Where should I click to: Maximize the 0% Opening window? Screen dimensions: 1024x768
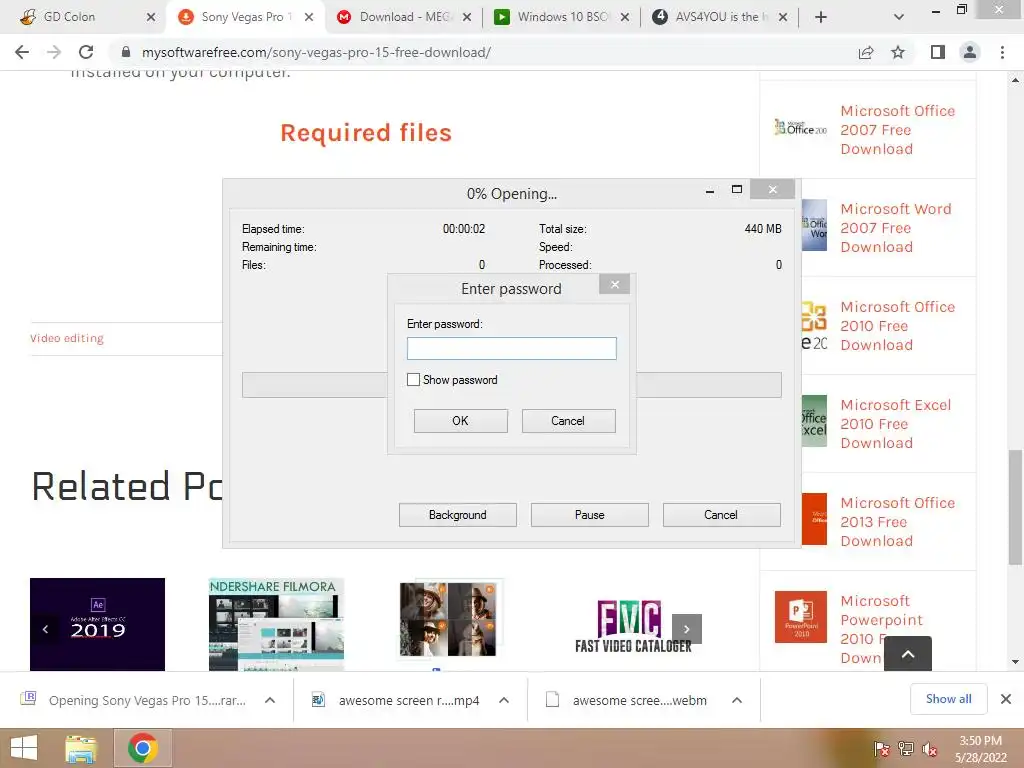(x=737, y=189)
